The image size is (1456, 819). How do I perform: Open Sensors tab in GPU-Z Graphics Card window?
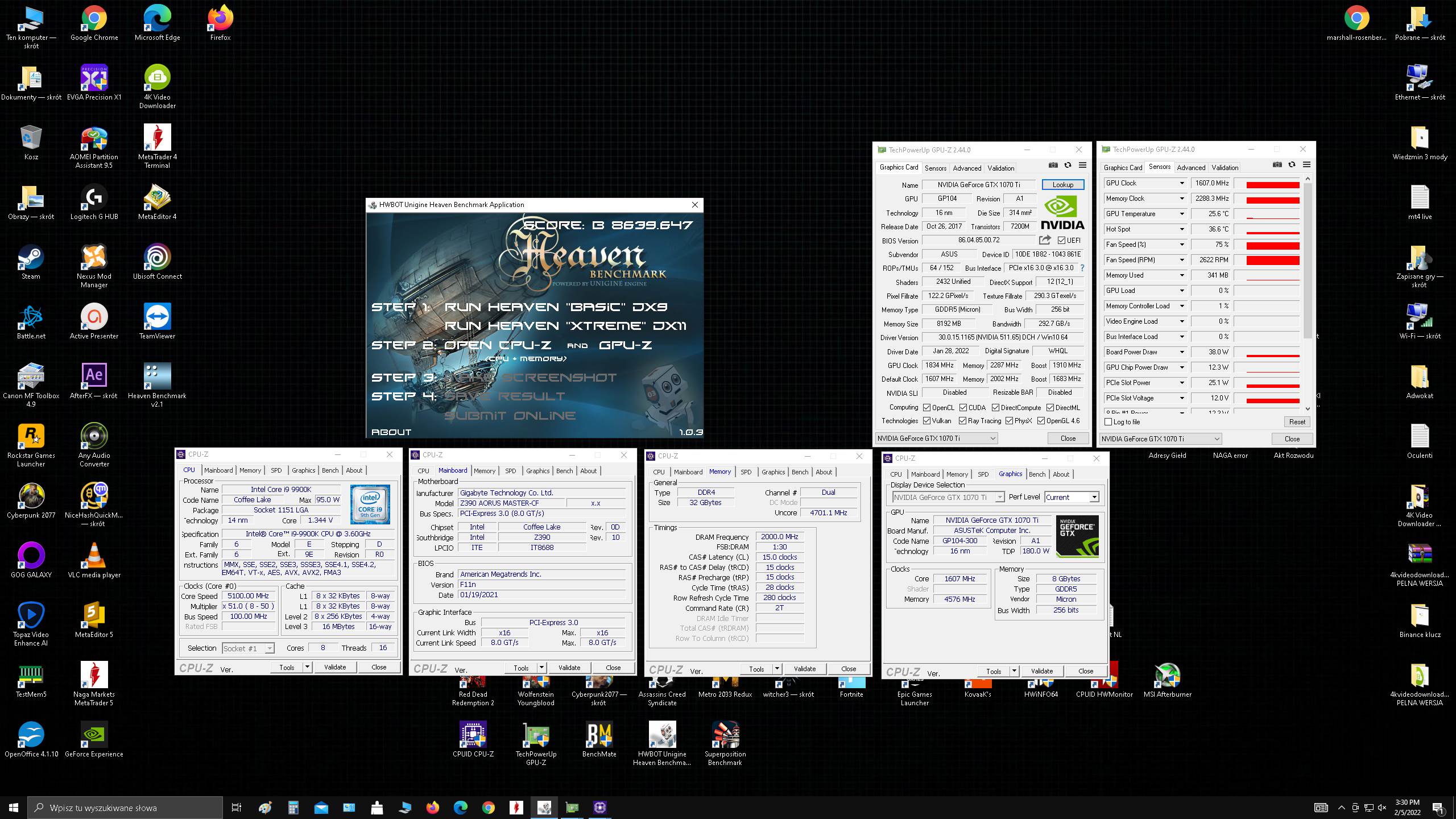tap(935, 168)
